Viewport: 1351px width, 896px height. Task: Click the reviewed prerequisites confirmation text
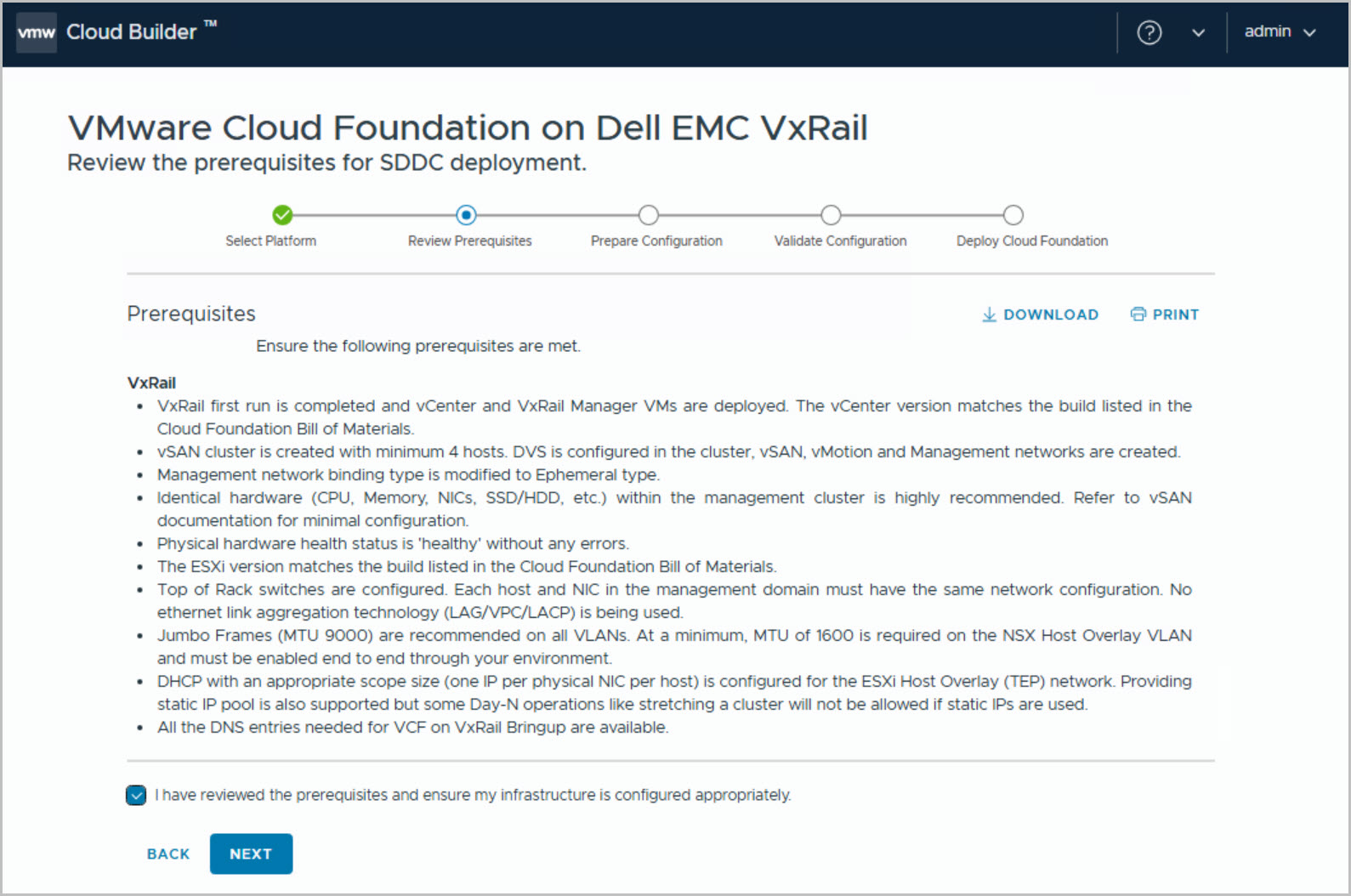473,795
